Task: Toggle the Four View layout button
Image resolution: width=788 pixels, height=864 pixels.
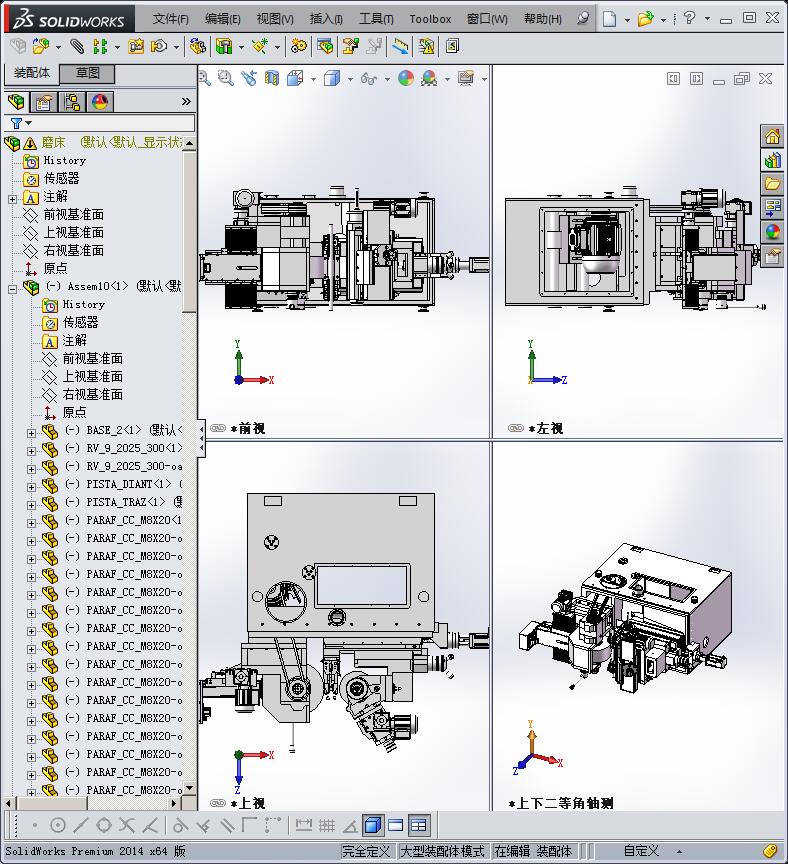Action: pyautogui.click(x=419, y=825)
